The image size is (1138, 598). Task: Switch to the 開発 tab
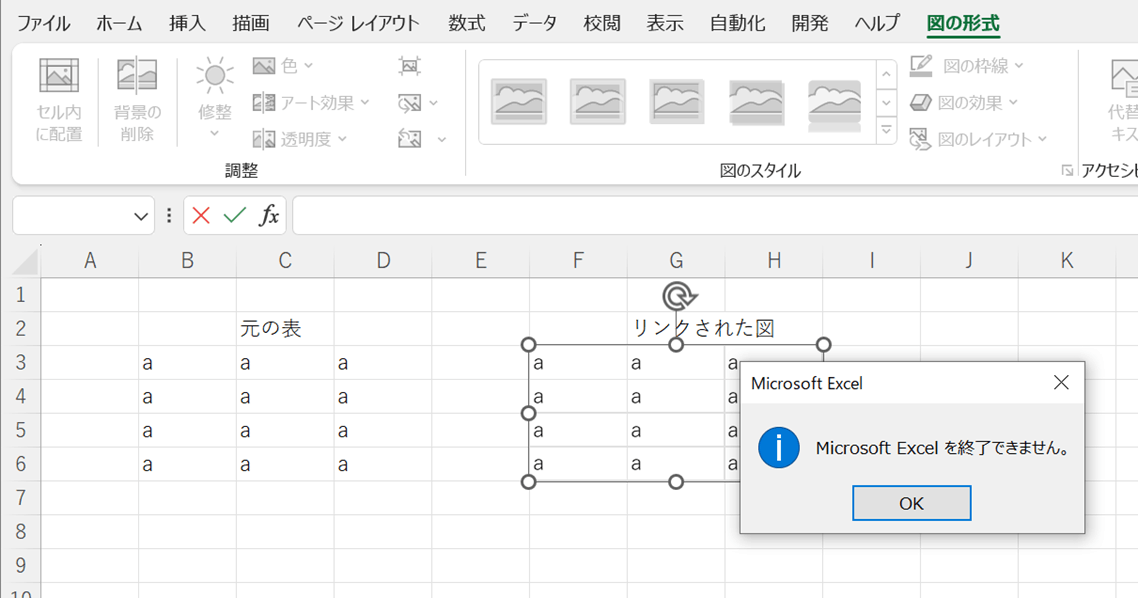(x=810, y=23)
